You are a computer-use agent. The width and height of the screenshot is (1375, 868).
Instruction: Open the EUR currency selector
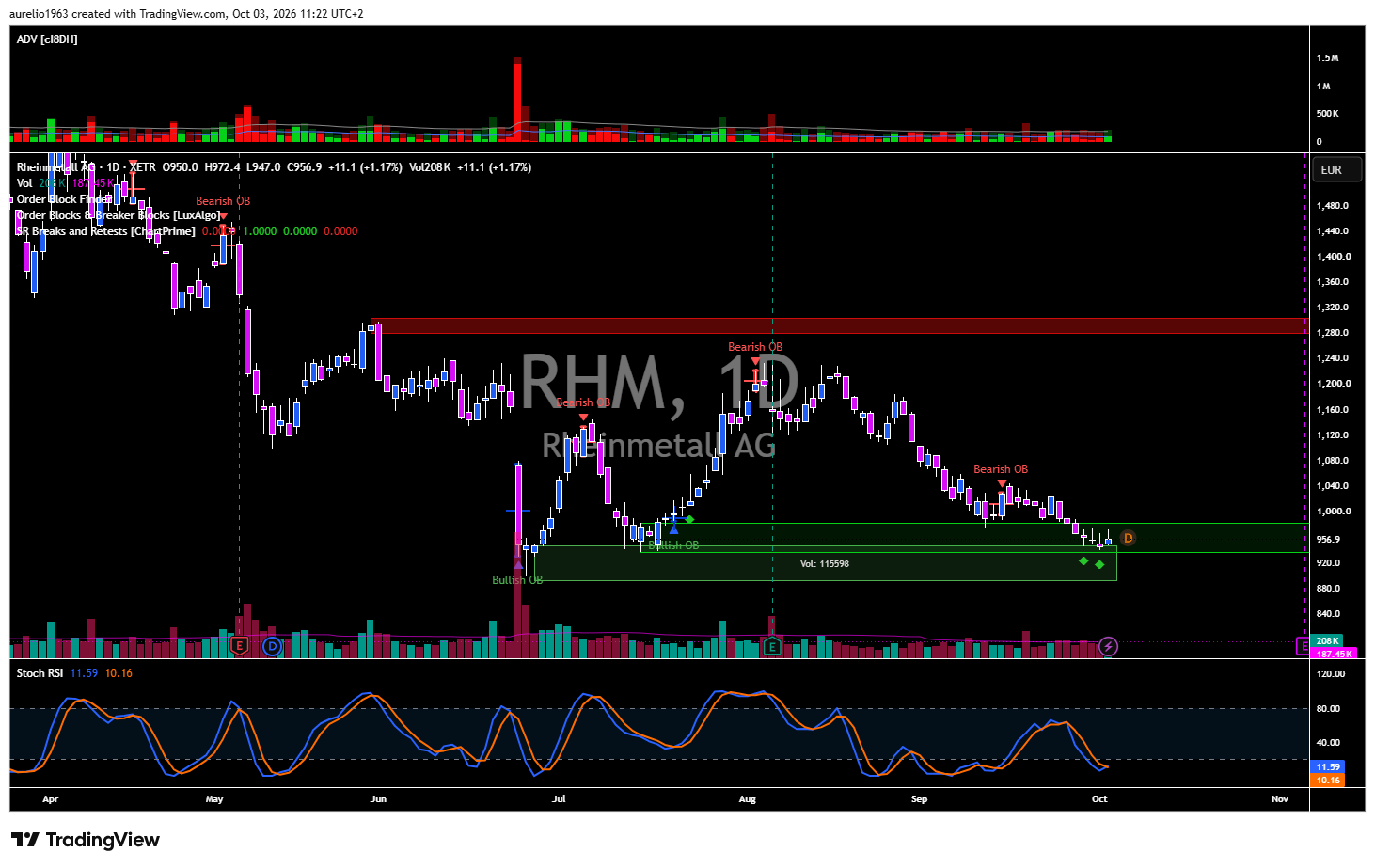1331,170
